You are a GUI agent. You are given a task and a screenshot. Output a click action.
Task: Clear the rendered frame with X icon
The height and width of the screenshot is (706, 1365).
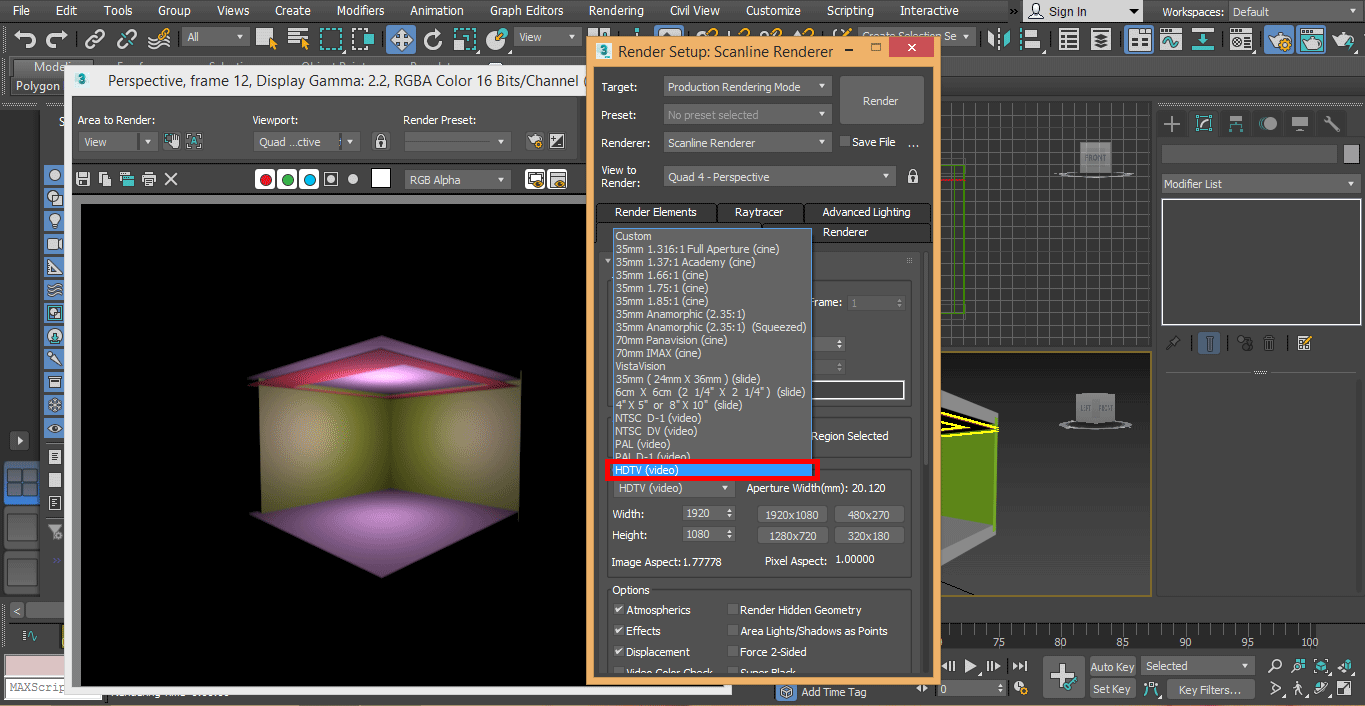[x=171, y=179]
